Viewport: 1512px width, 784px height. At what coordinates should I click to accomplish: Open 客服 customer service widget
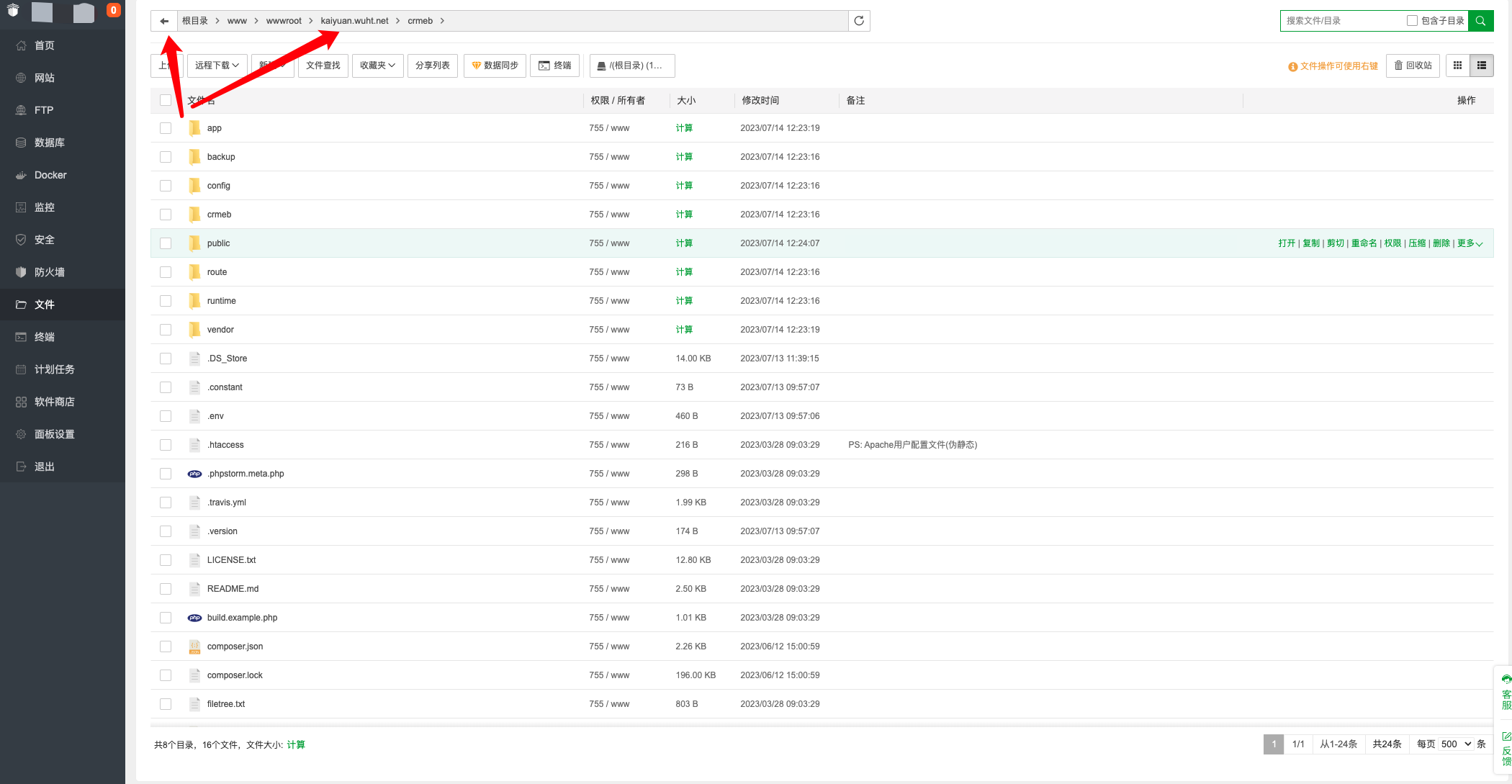coord(1506,691)
